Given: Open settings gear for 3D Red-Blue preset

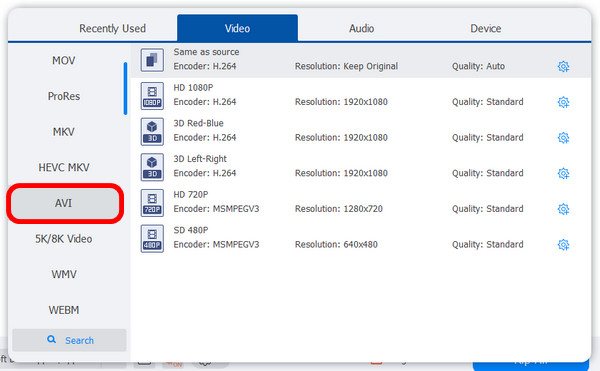Looking at the screenshot, I should [563, 138].
